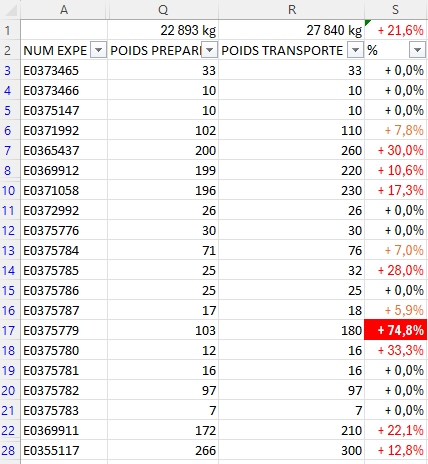Select cell E0369911
This screenshot has height=464, width=428.
(64, 431)
